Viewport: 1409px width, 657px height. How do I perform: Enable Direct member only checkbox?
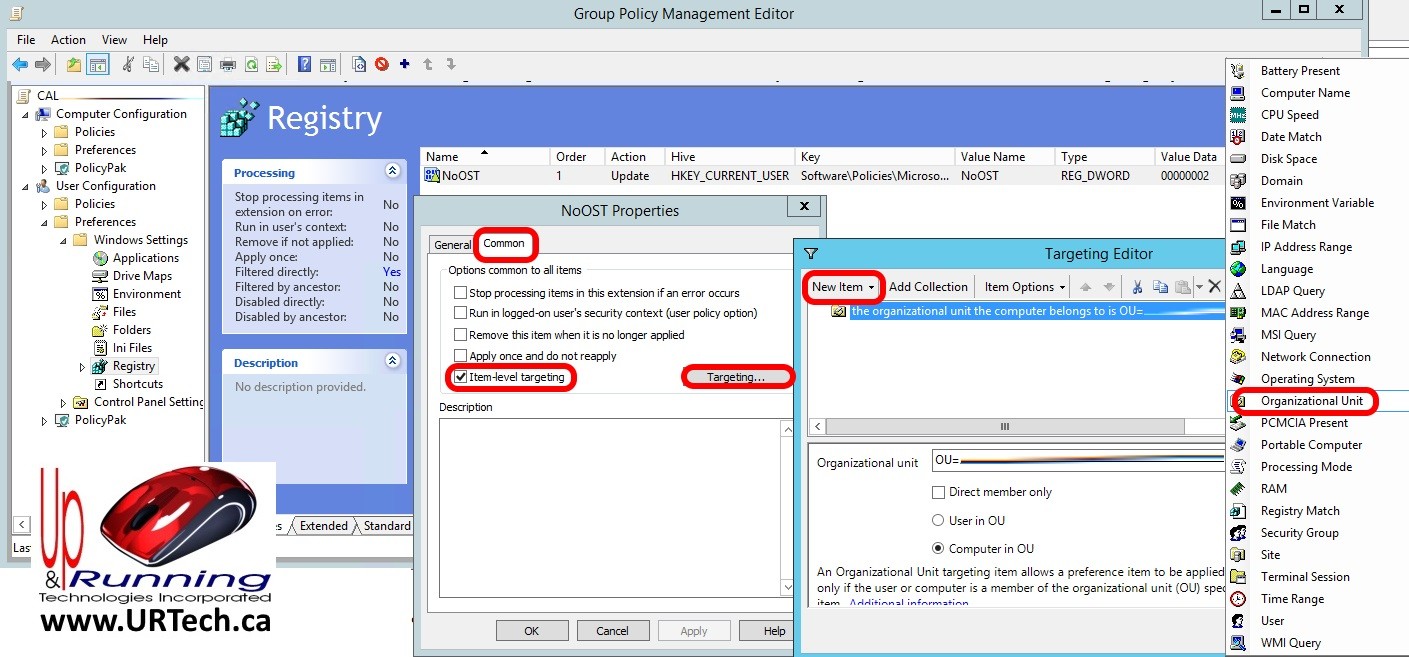point(938,492)
